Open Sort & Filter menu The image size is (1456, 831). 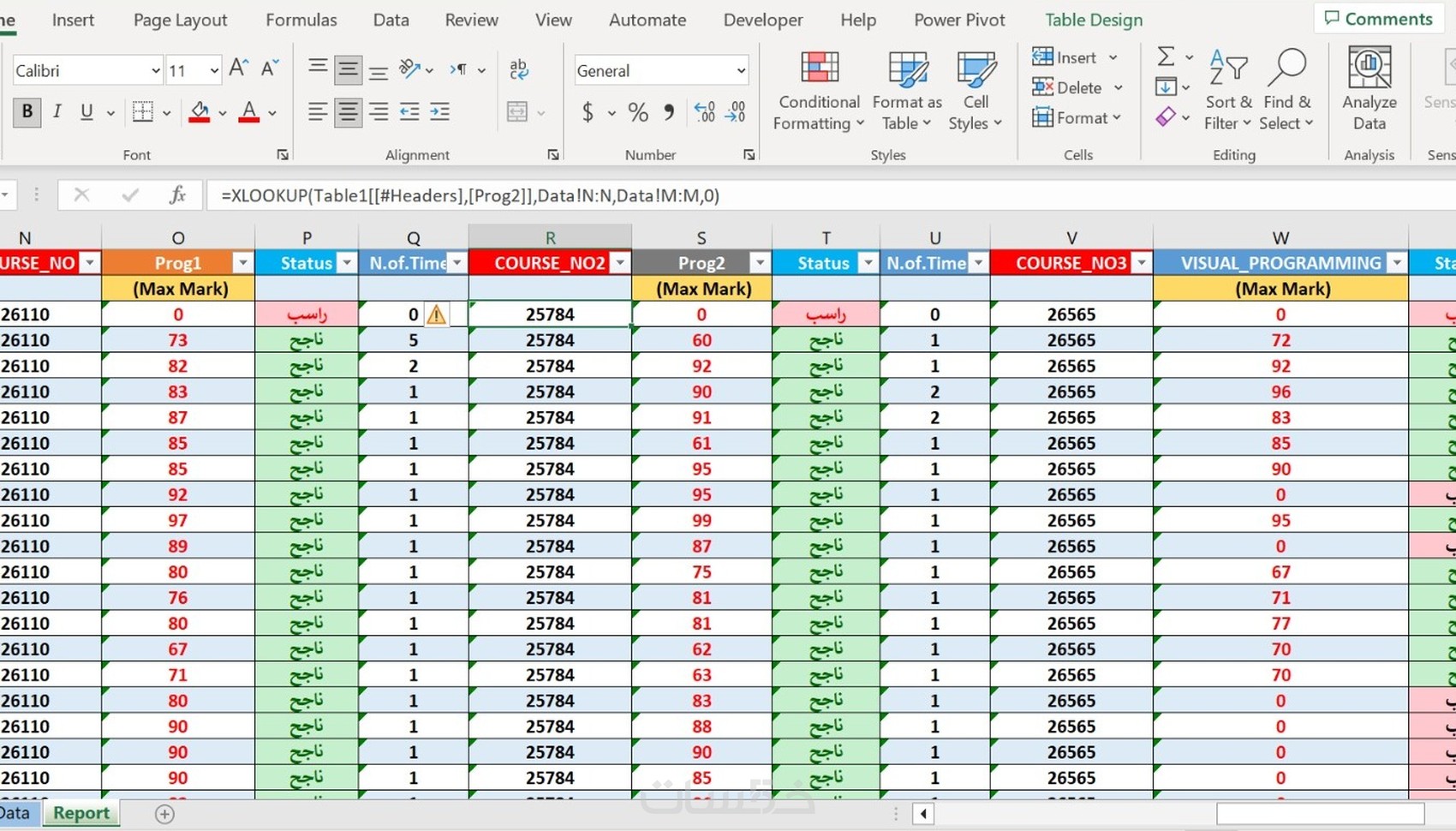[x=1228, y=90]
